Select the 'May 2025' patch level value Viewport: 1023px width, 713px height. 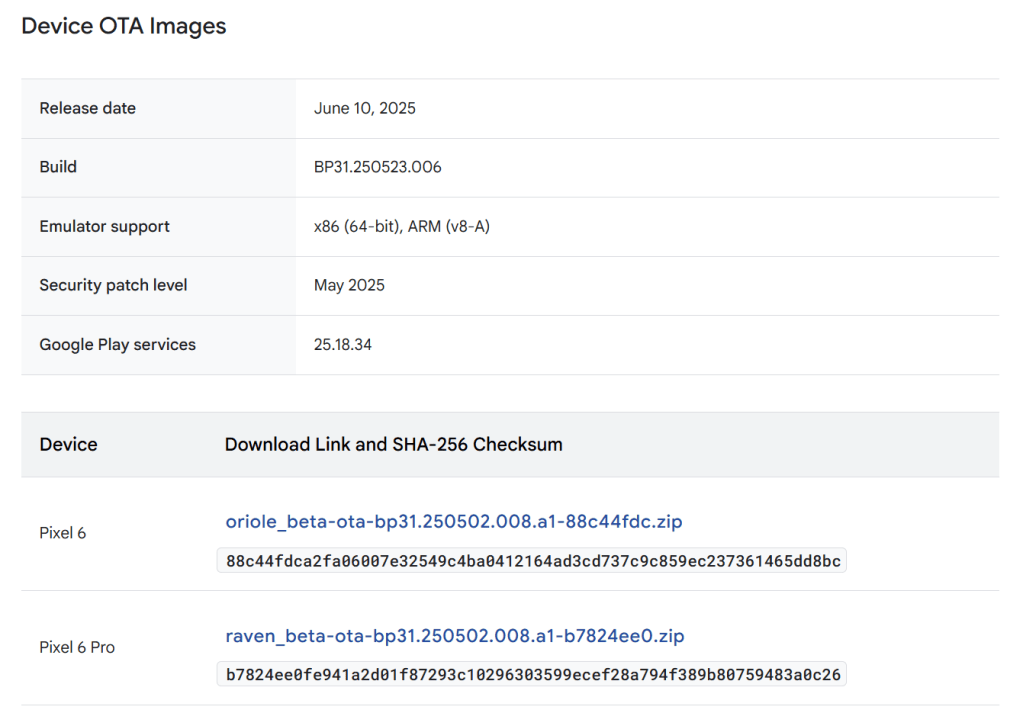coord(349,285)
